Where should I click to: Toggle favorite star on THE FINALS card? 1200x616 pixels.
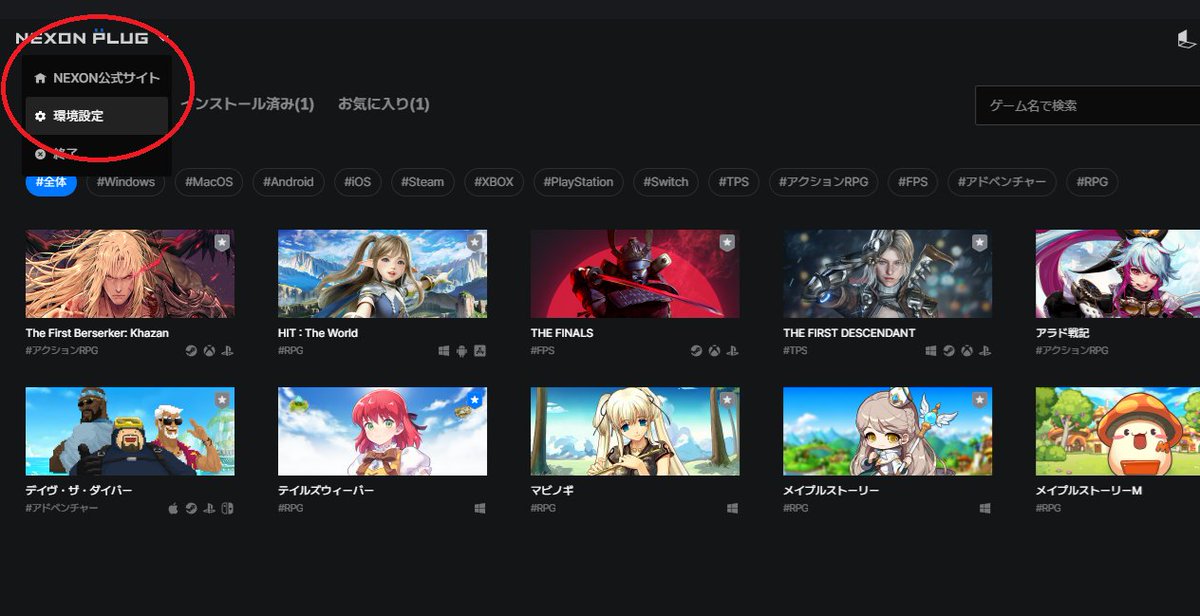[x=727, y=242]
